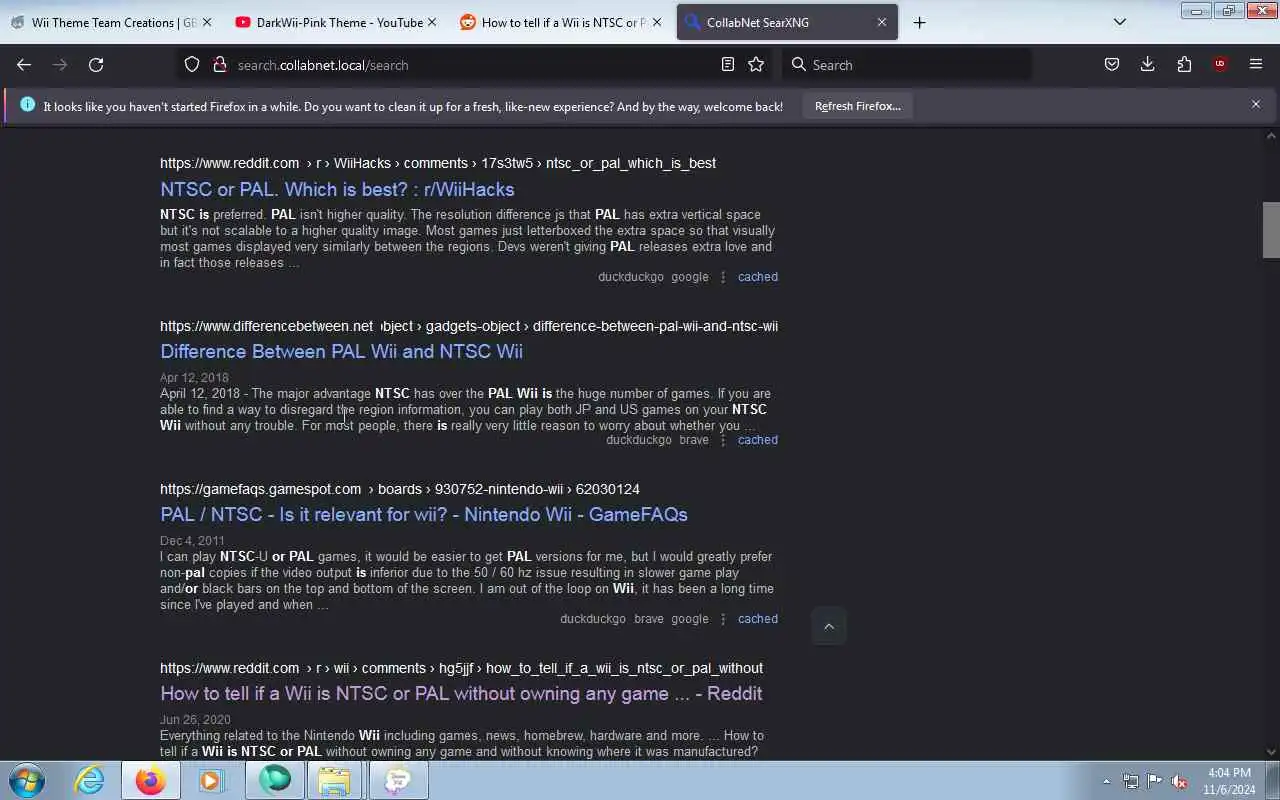Image resolution: width=1280 pixels, height=800 pixels.
Task: Click the 'Jun 26, 2020' result date
Action: (x=195, y=720)
